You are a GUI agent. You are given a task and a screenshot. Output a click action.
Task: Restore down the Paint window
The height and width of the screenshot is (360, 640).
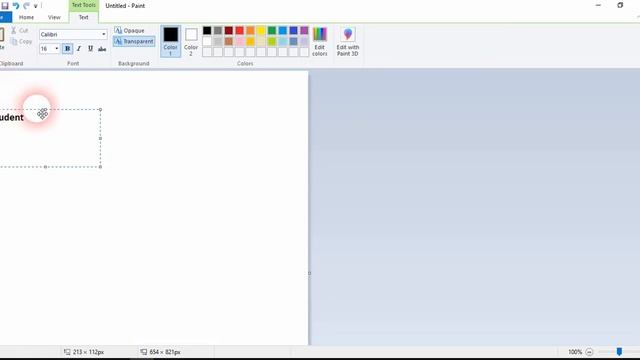tap(620, 5)
